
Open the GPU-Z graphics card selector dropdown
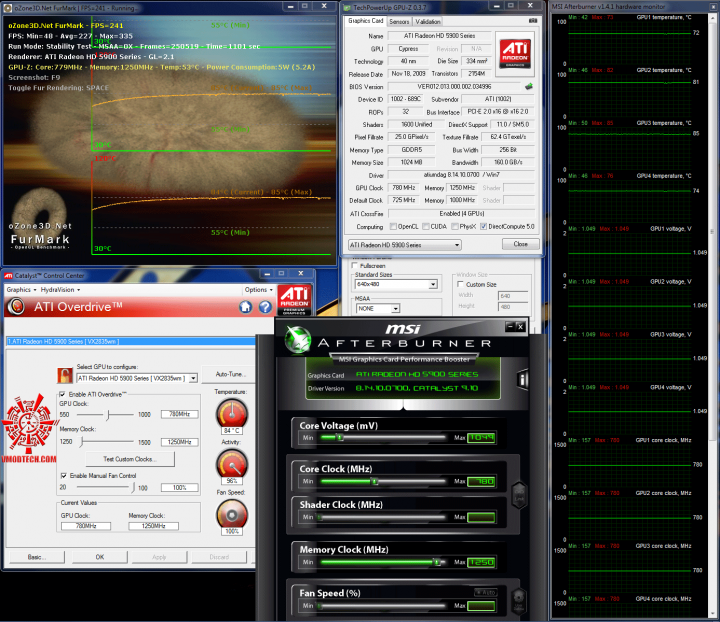[x=405, y=245]
